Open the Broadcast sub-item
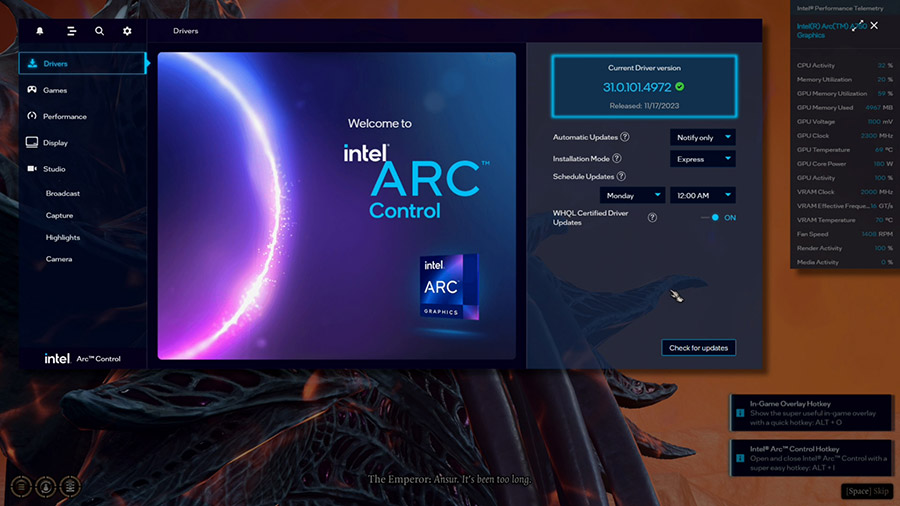900x506 pixels. click(63, 193)
